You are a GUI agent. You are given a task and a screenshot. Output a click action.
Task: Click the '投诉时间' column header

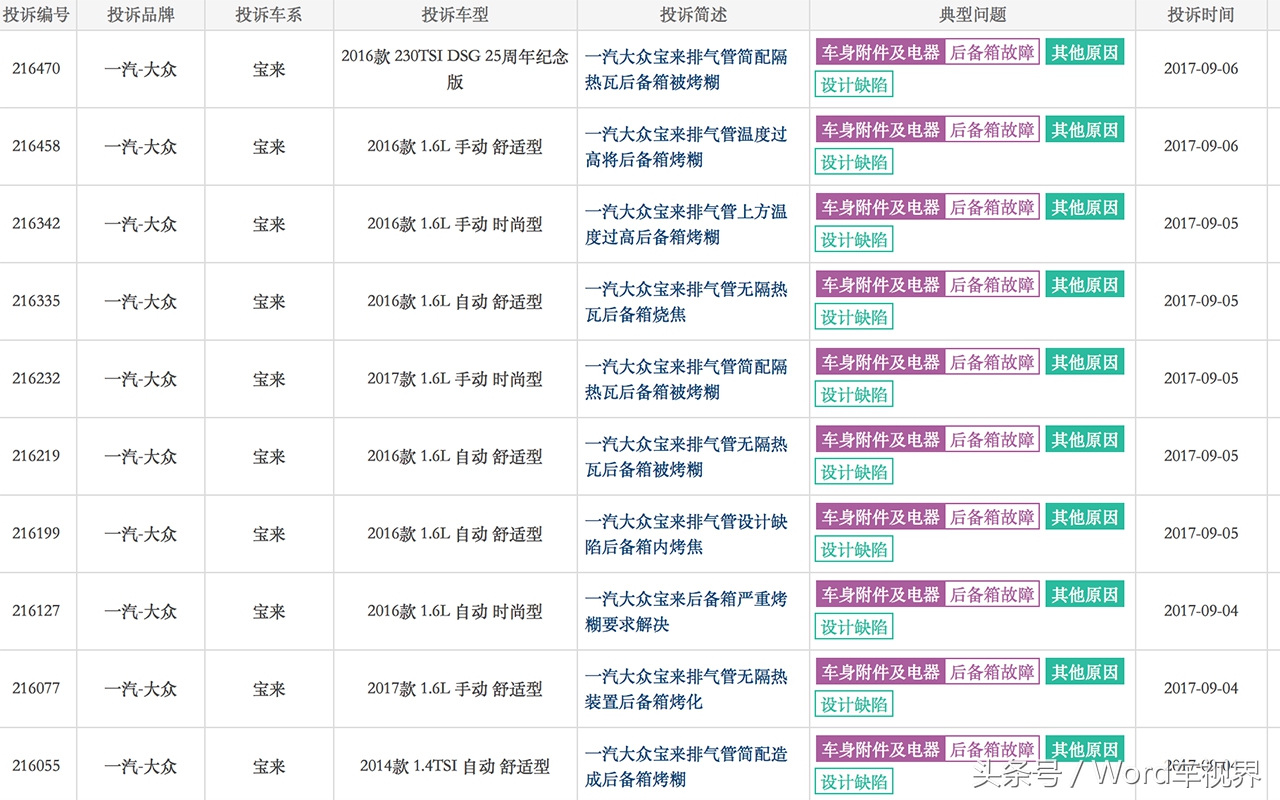[1201, 15]
